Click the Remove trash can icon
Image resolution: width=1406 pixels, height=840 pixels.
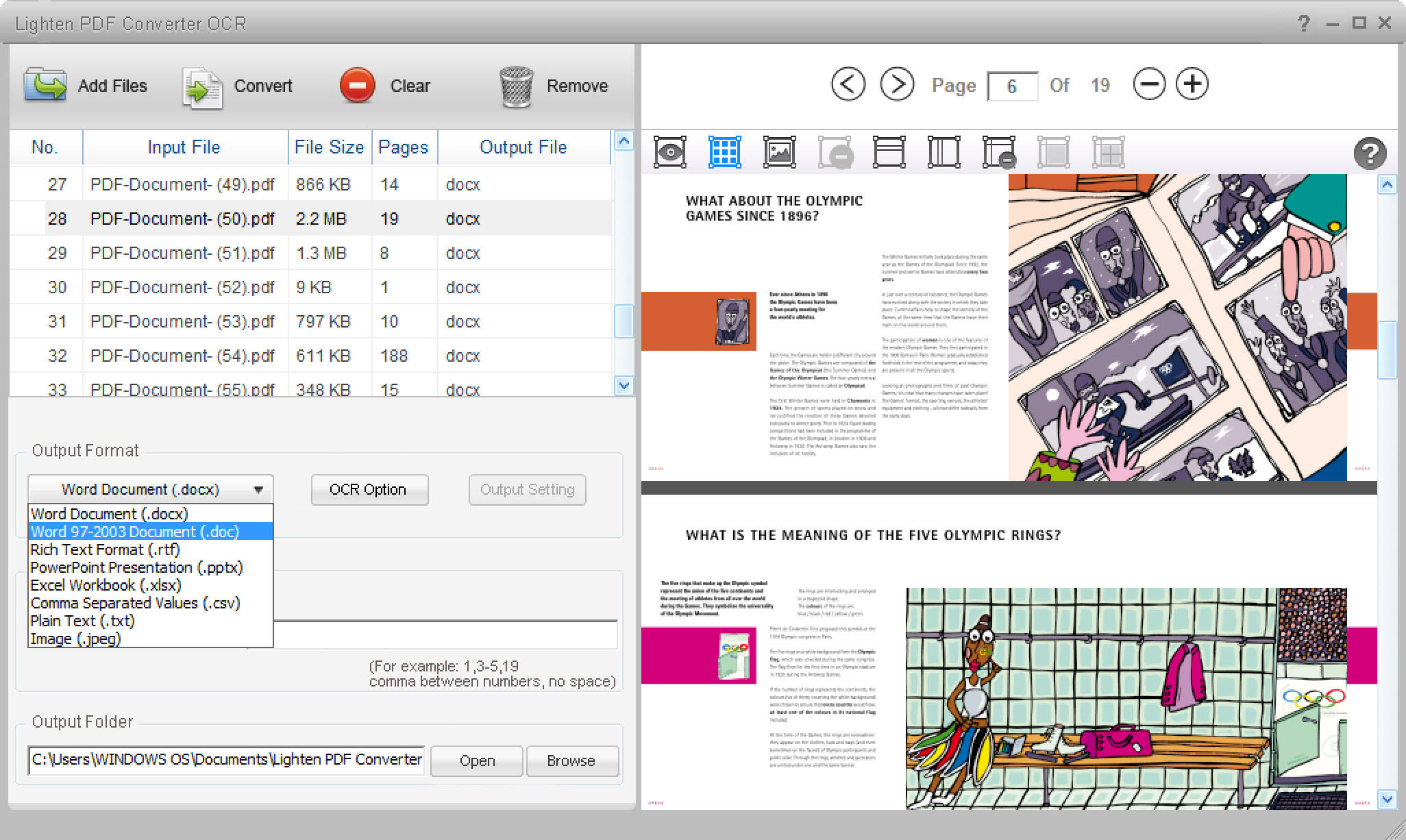[517, 87]
